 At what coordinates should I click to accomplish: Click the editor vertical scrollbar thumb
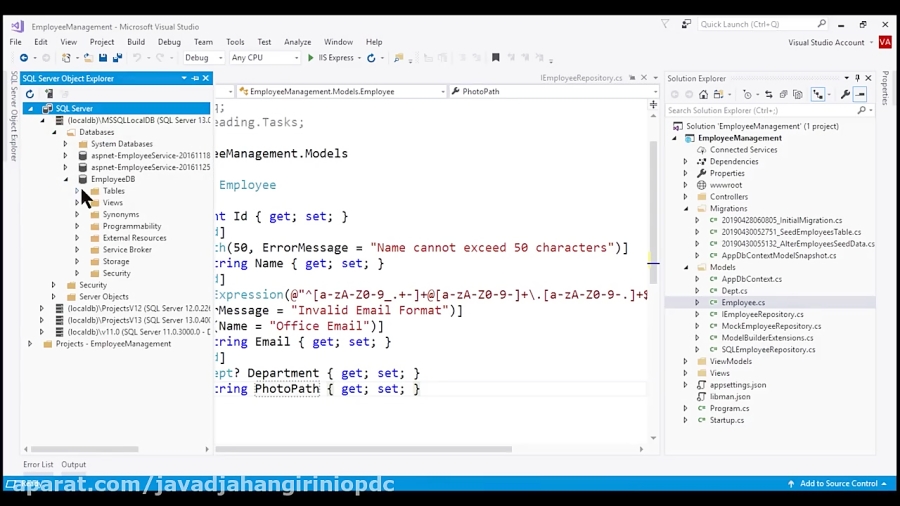pyautogui.click(x=653, y=212)
